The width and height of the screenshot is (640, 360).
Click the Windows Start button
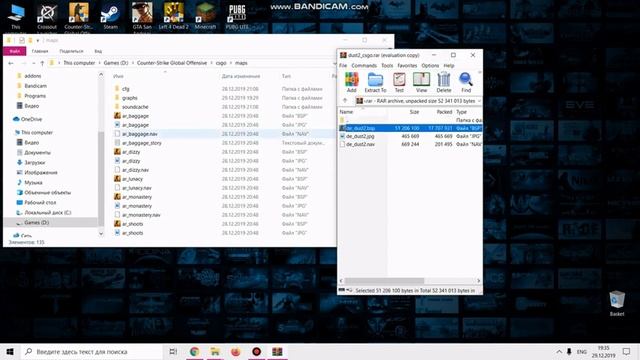[x=10, y=351]
